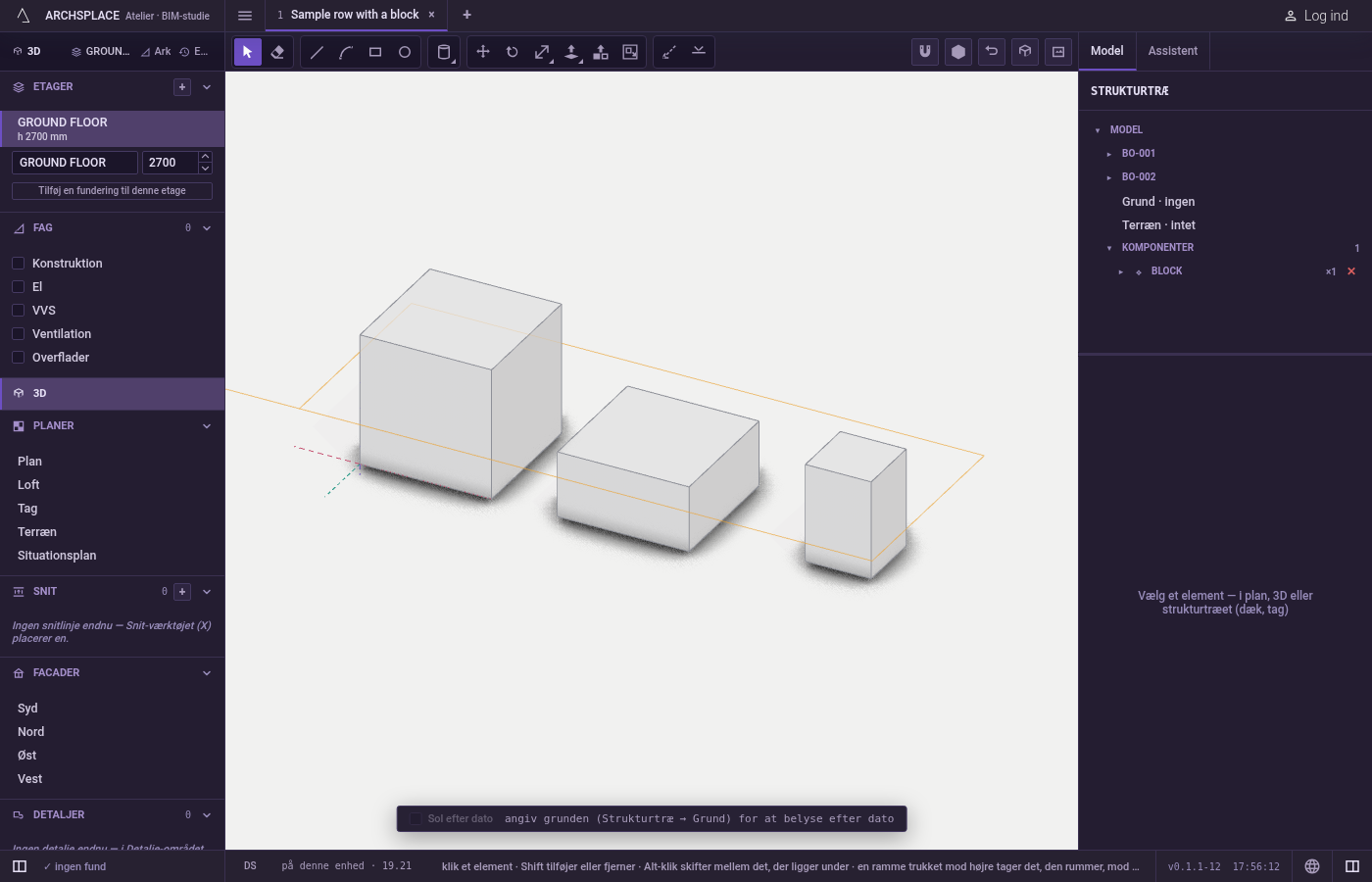
Task: Click the Log ind link
Action: tap(1316, 16)
